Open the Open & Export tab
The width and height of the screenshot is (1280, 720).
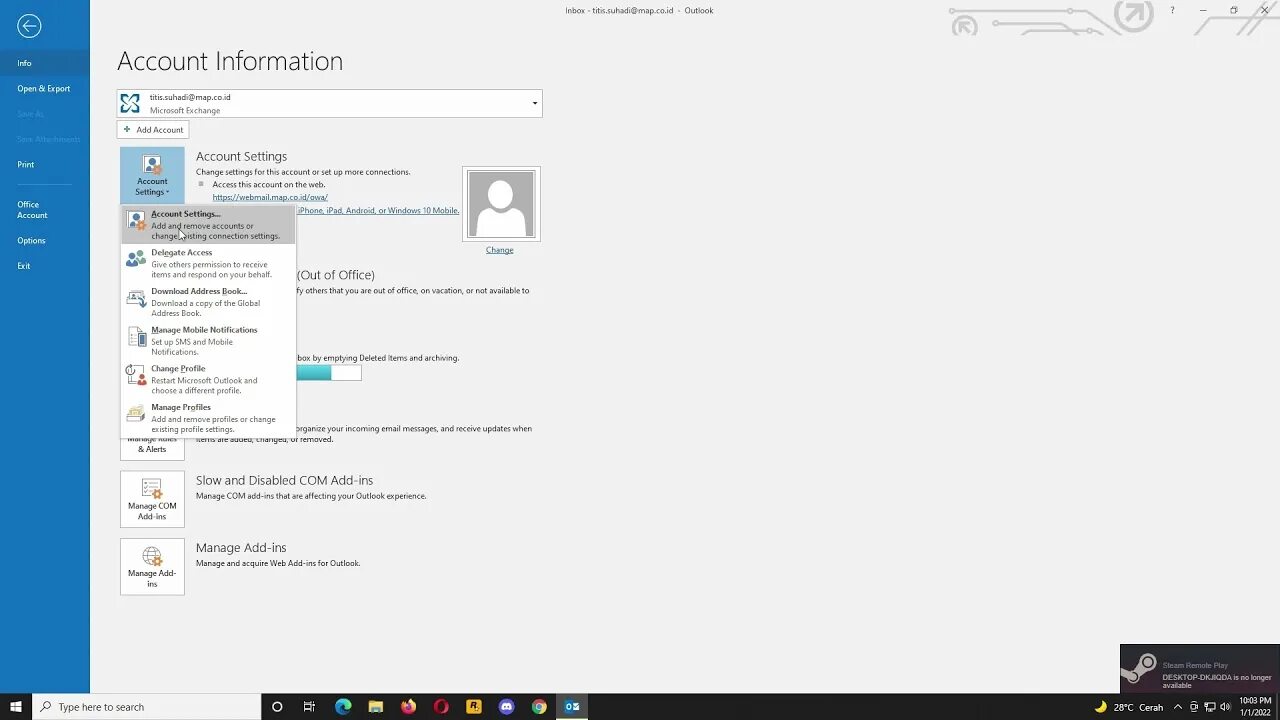44,89
